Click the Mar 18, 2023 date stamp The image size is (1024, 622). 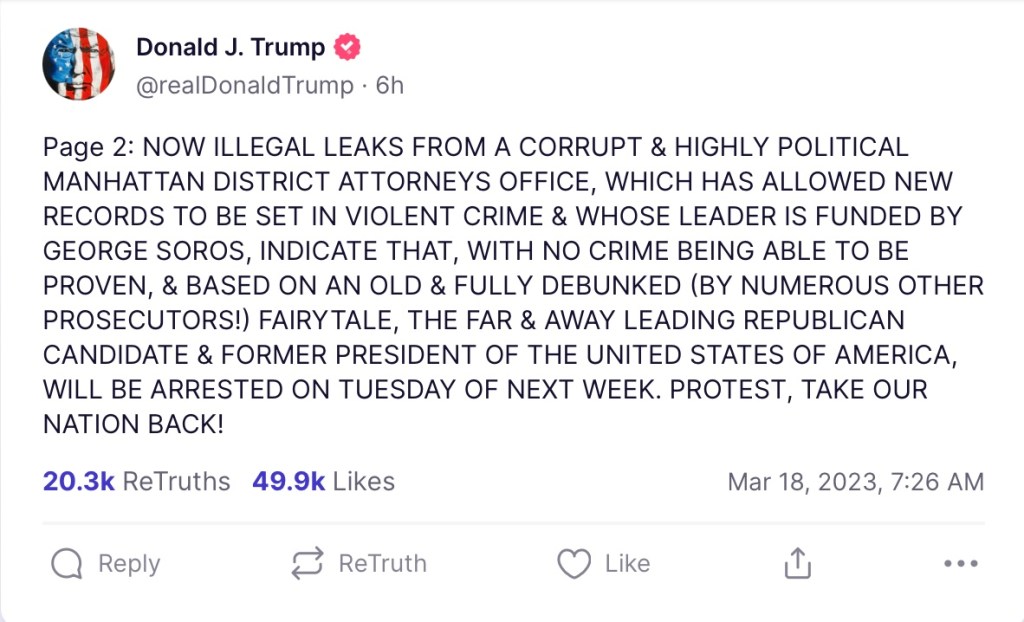[x=856, y=482]
